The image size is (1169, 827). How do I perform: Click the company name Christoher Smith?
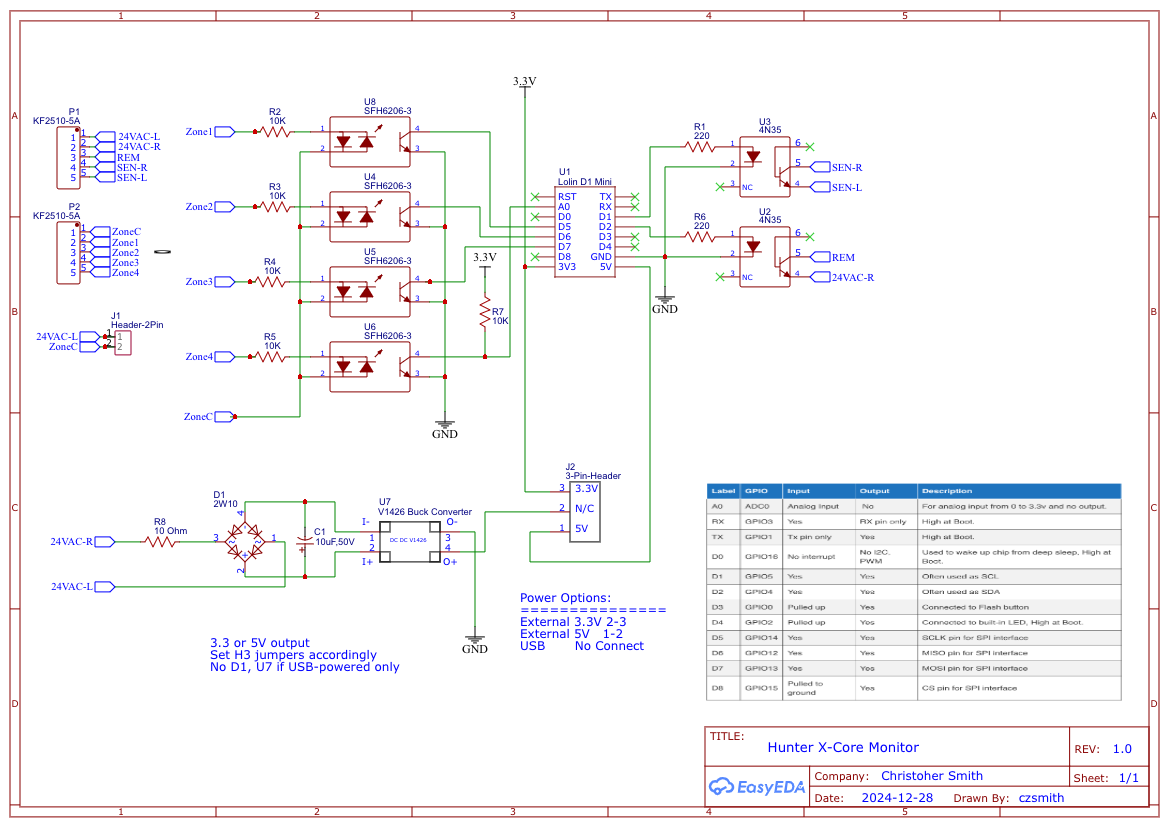932,776
